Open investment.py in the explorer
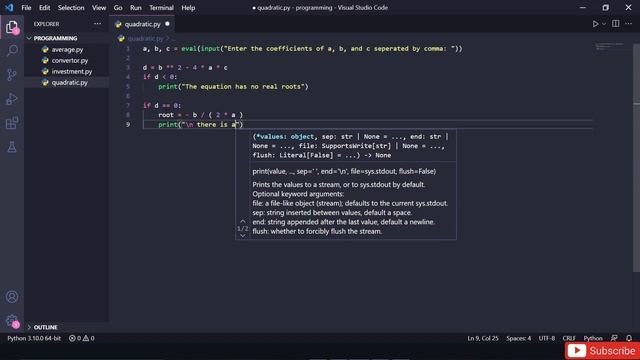 click(x=72, y=71)
